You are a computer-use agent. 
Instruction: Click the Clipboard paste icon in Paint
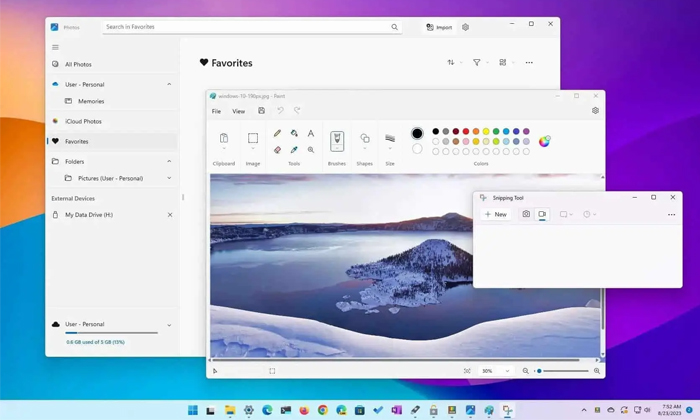click(x=224, y=138)
